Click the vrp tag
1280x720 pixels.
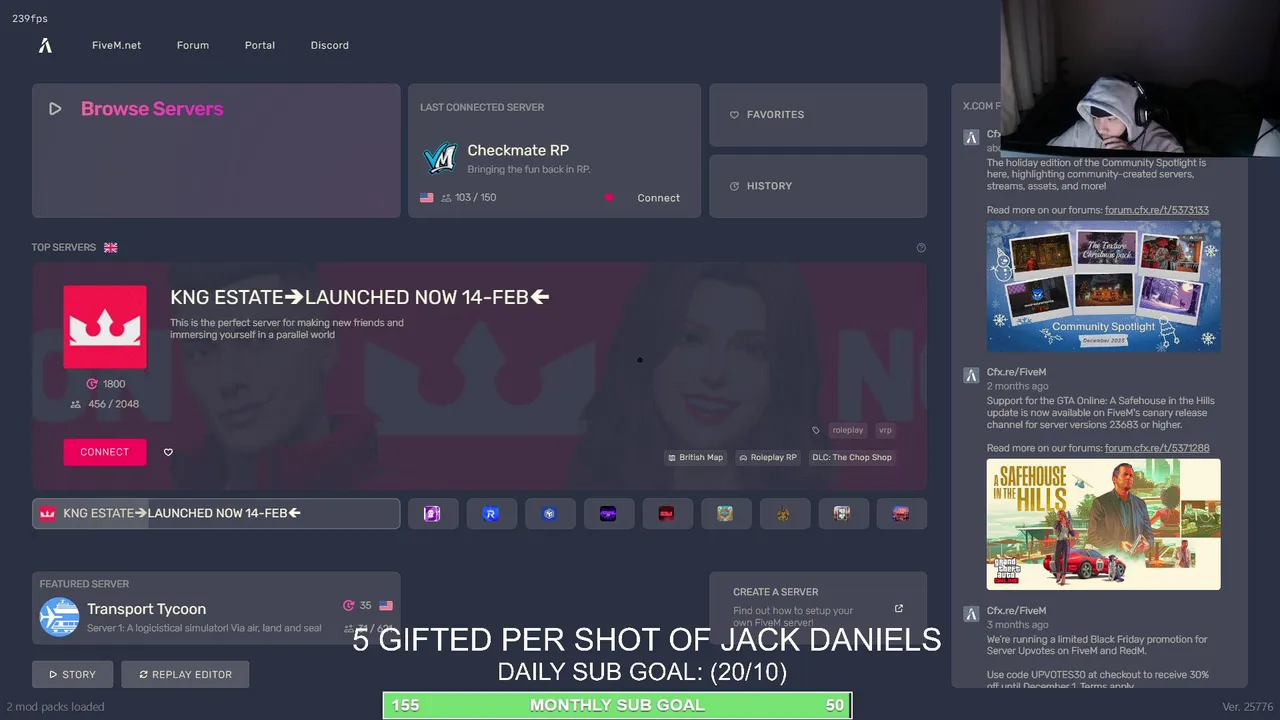pyautogui.click(x=885, y=430)
